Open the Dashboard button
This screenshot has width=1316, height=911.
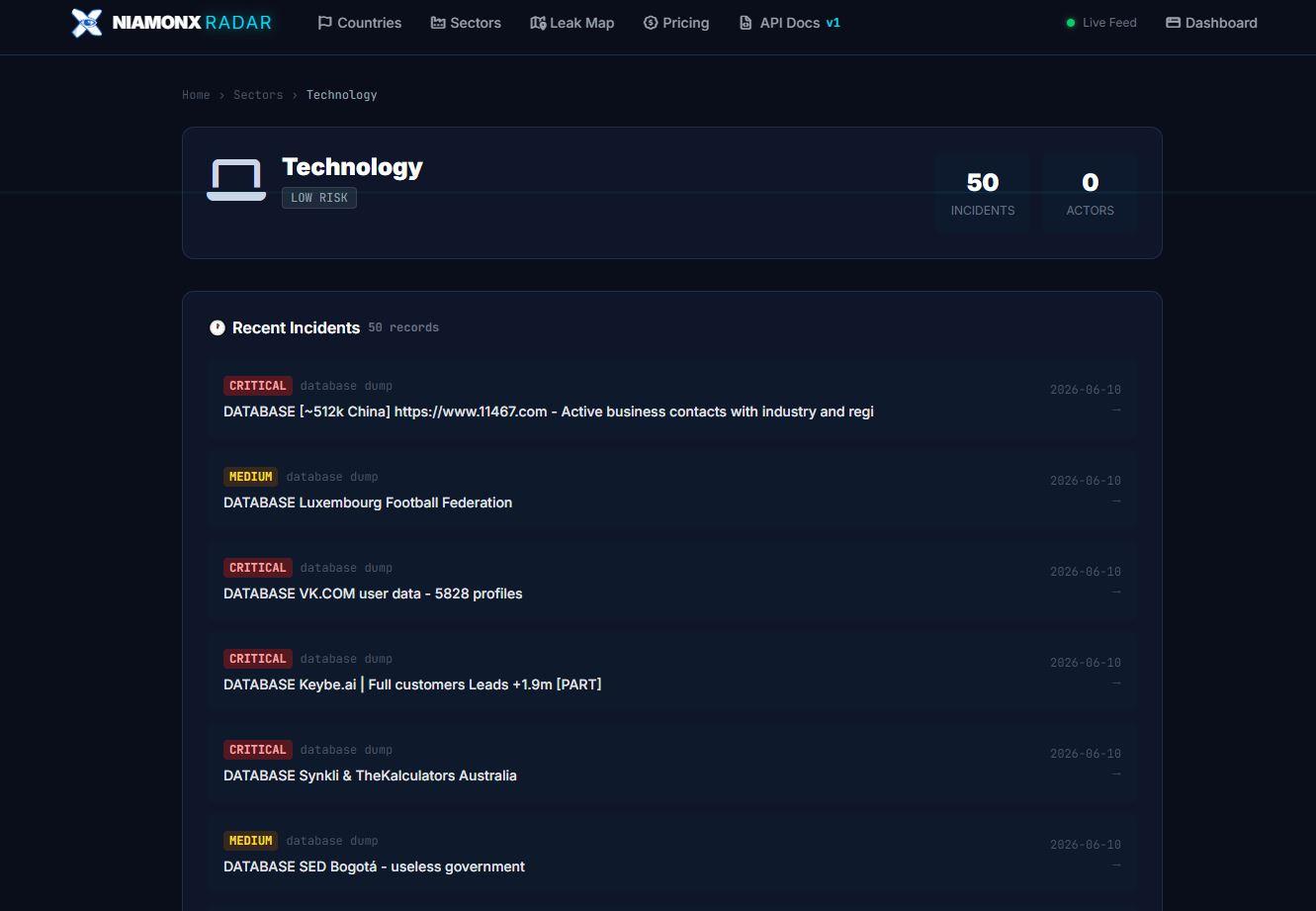click(1211, 23)
